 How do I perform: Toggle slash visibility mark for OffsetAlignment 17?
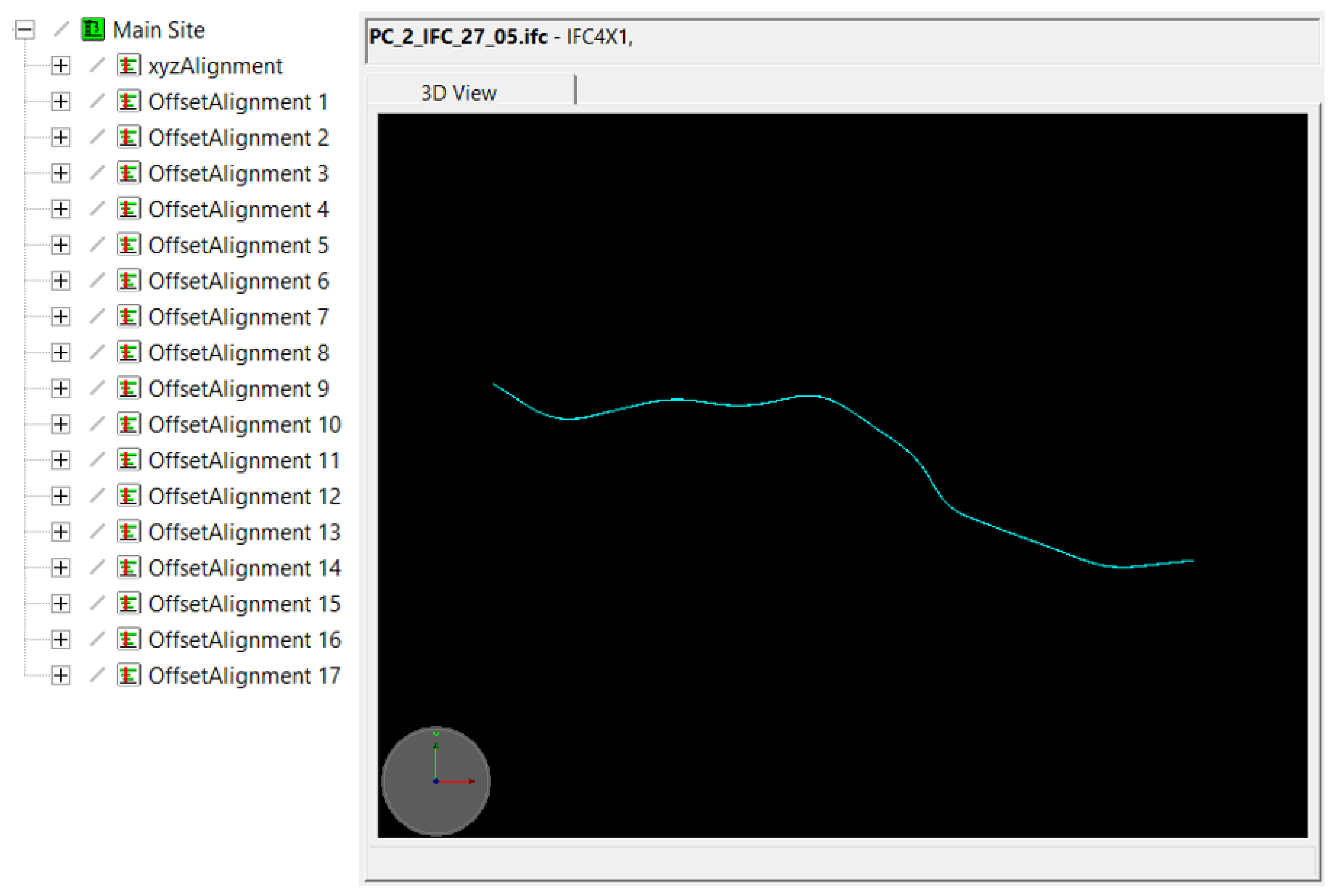[97, 675]
